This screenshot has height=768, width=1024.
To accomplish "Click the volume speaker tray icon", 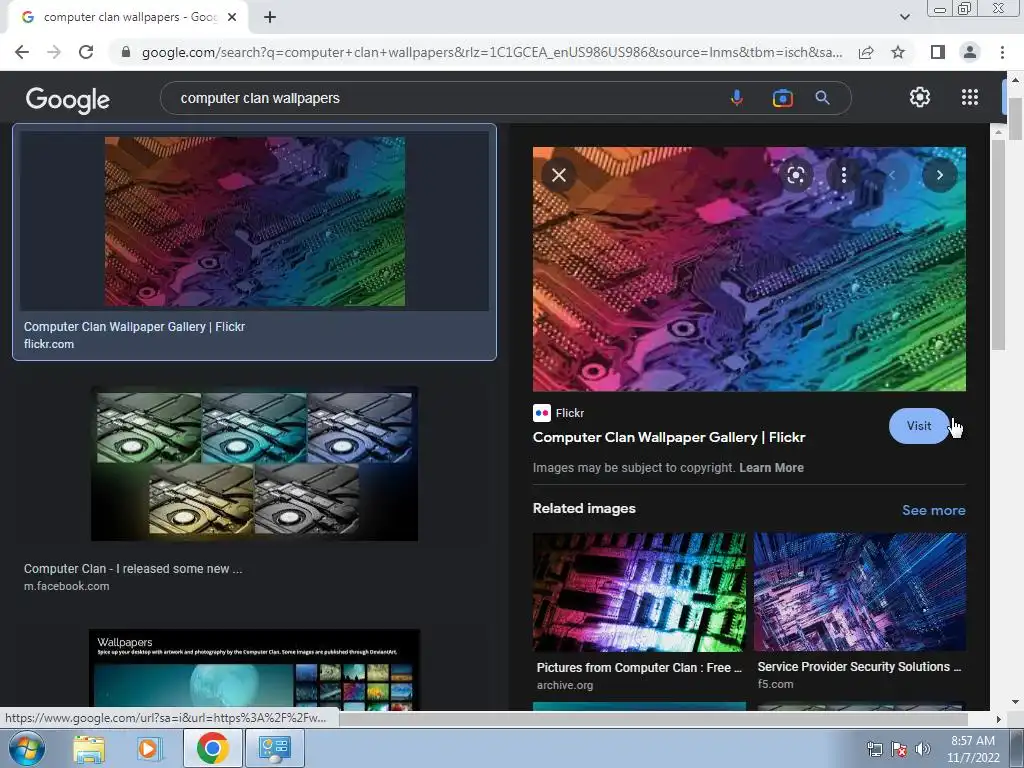I will pos(922,749).
